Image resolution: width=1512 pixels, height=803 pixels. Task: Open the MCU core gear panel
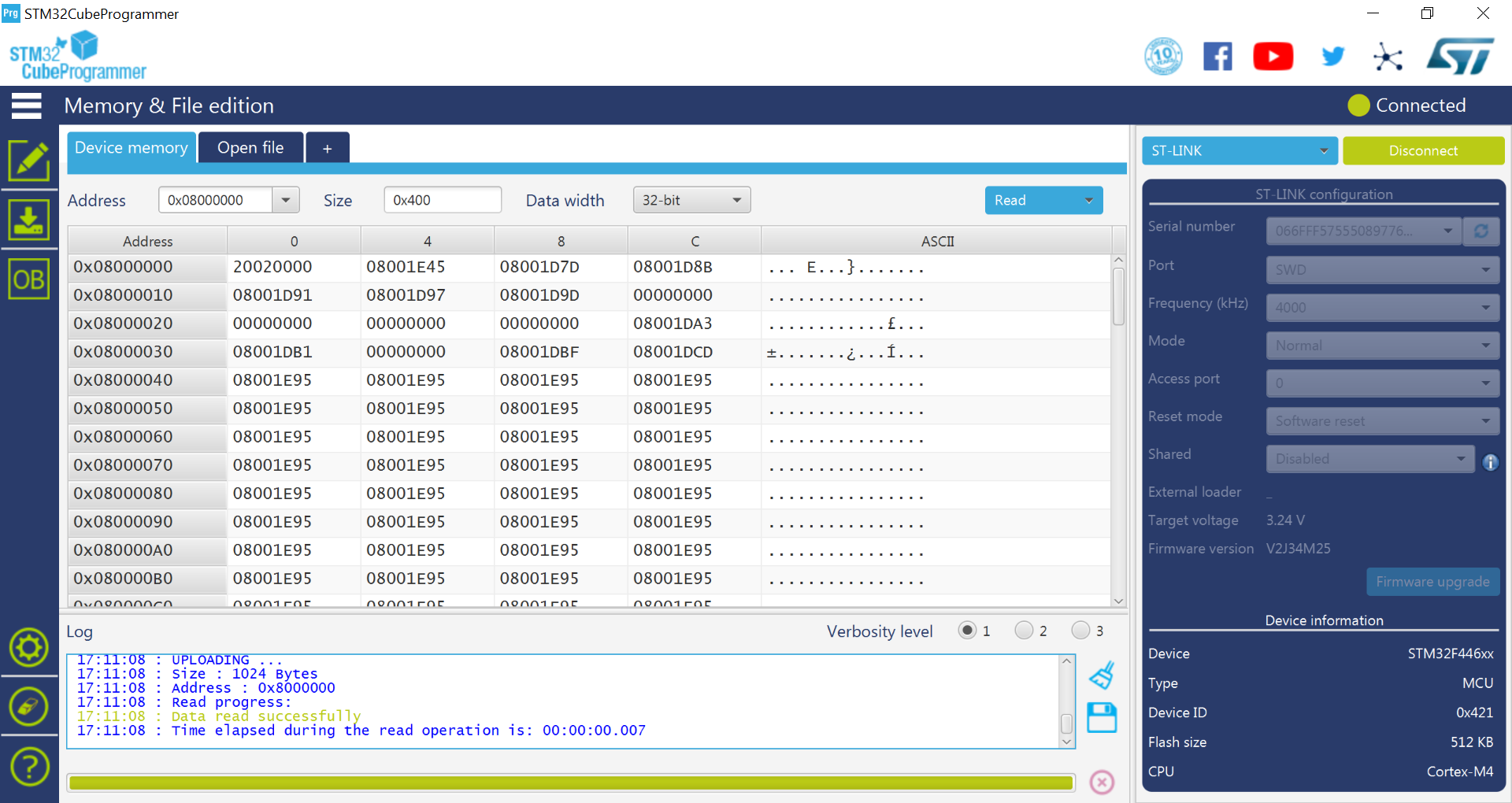pyautogui.click(x=29, y=648)
